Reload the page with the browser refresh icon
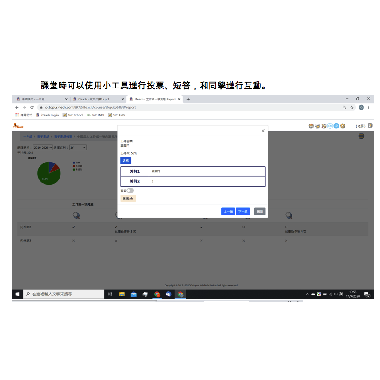This screenshot has width=380, height=380. point(32,108)
